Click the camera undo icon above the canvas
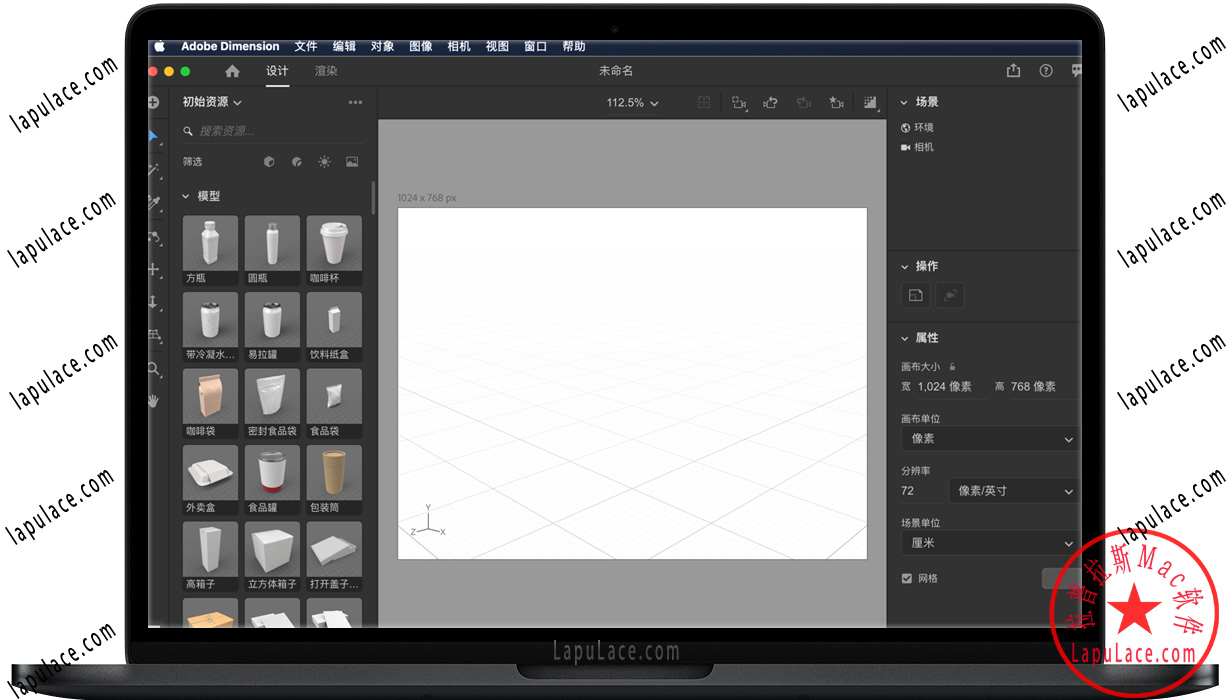This screenshot has height=700, width=1230. click(770, 103)
